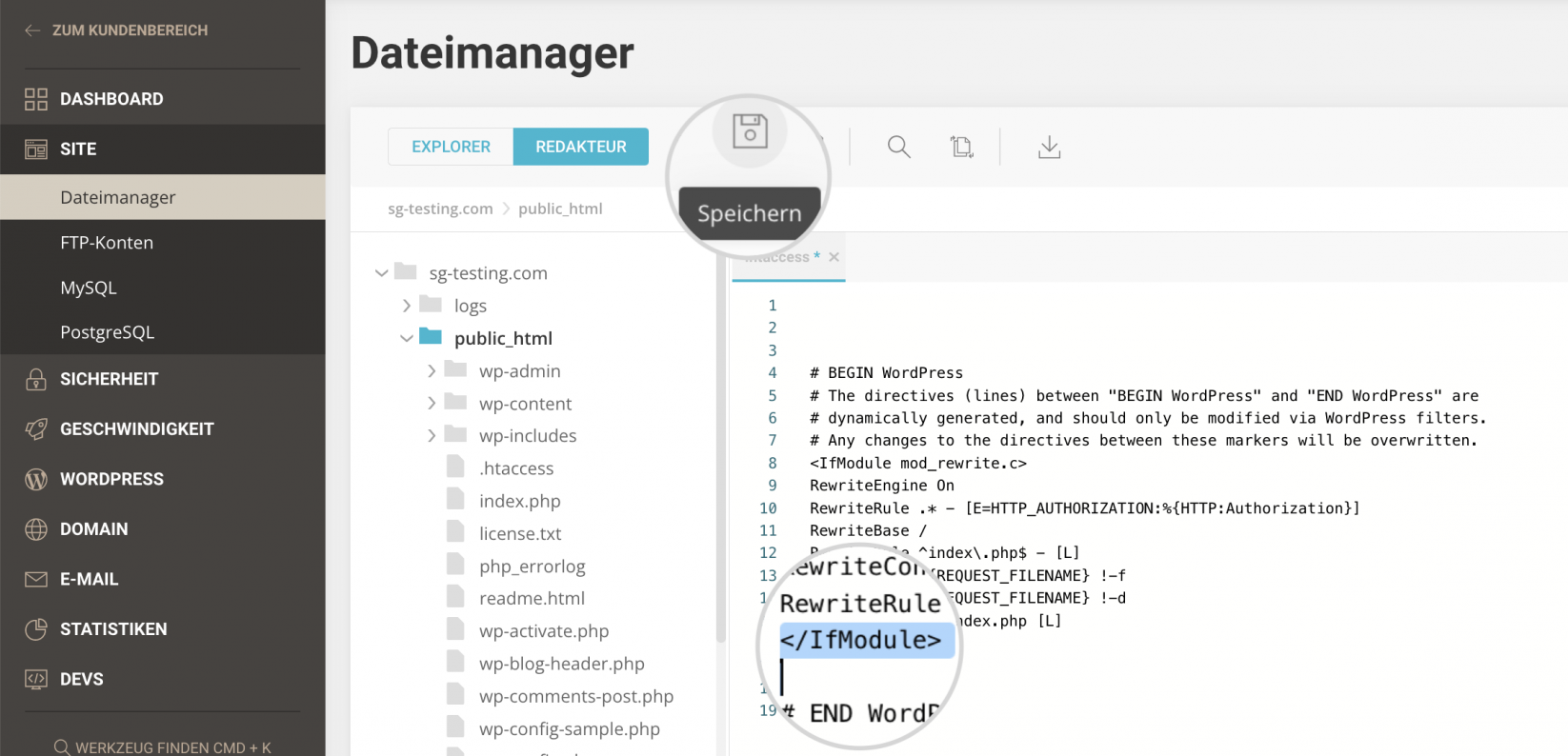The height and width of the screenshot is (756, 1568).
Task: Open the search magnifier tool in toolbar
Action: coord(898,147)
